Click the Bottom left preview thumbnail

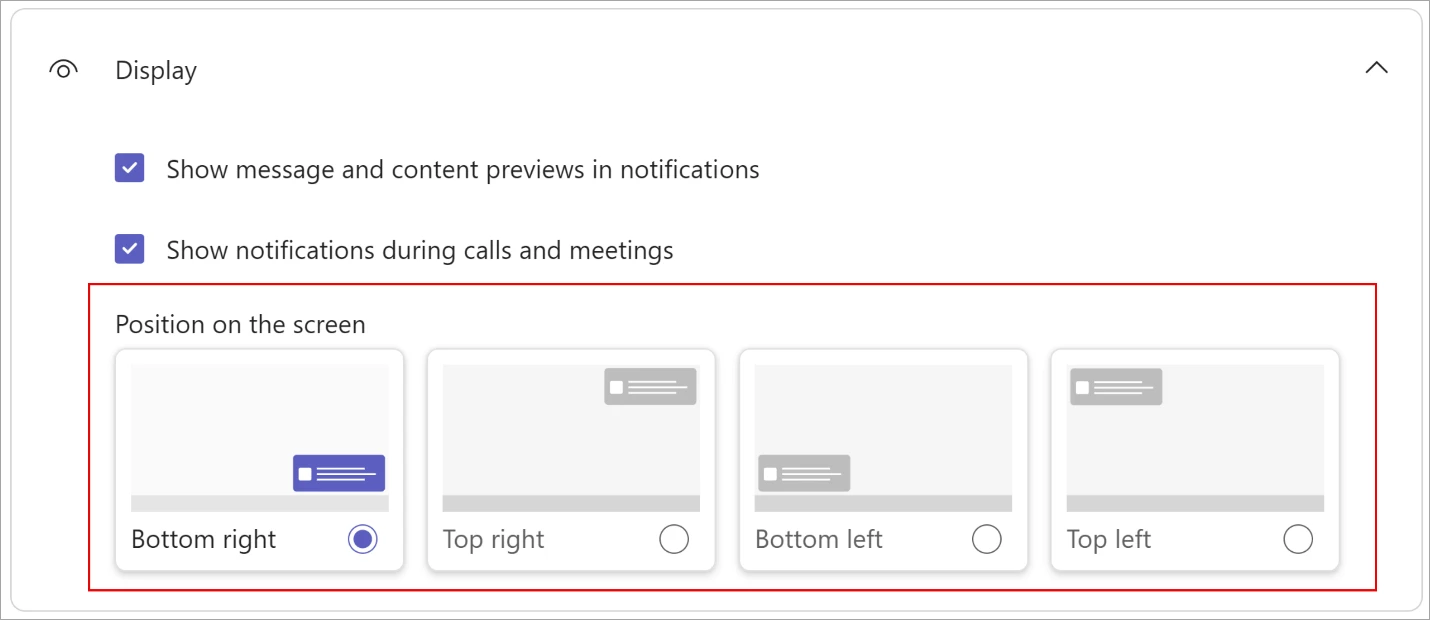point(883,438)
